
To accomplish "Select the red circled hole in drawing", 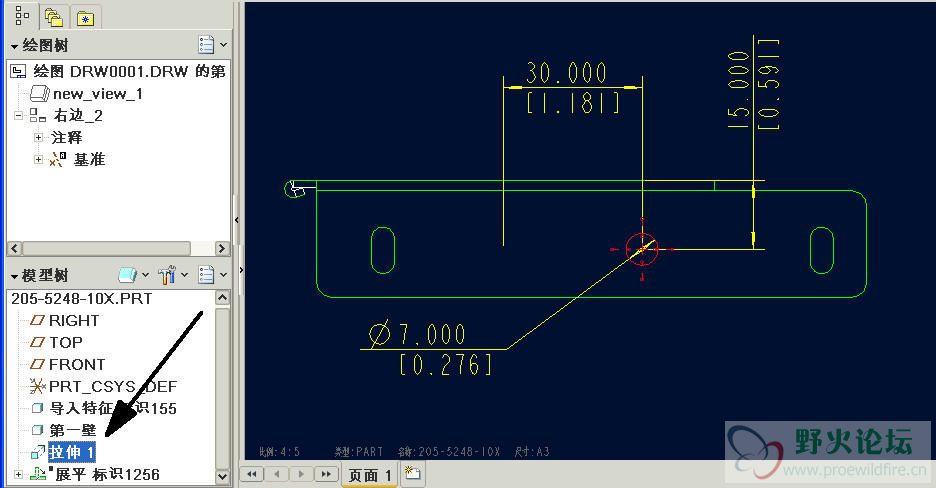I will coord(642,249).
